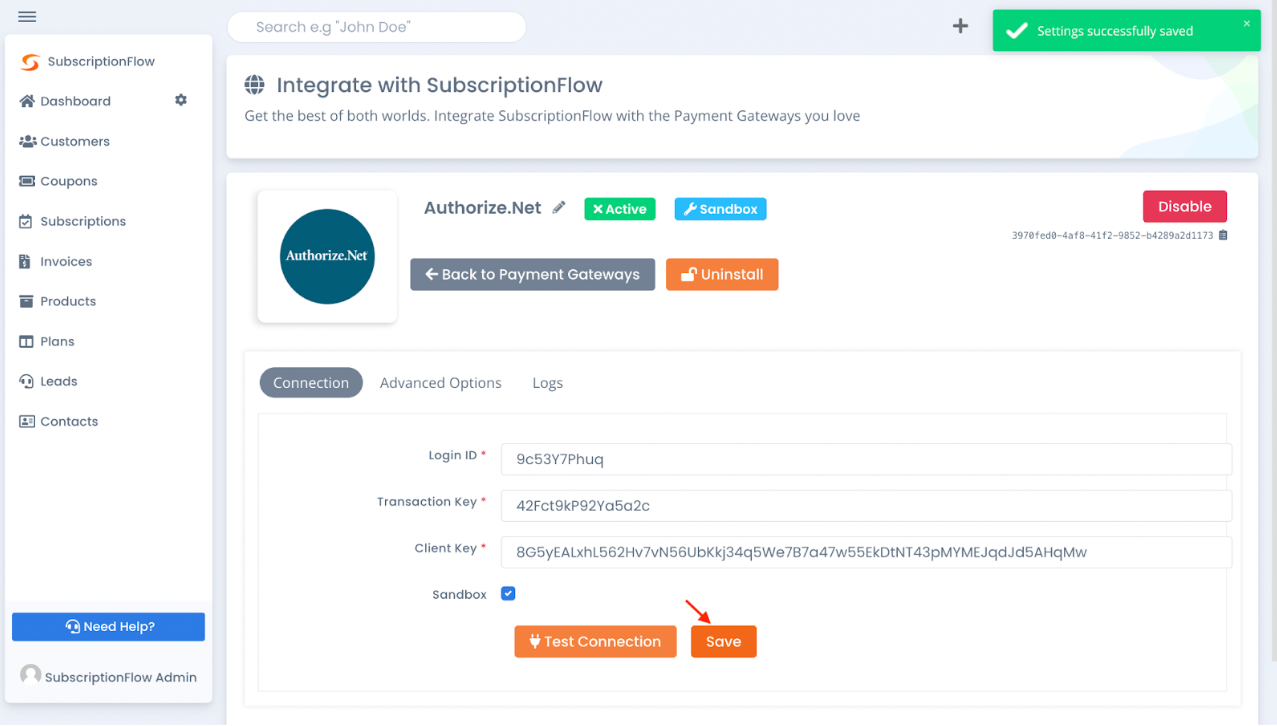Click the blue Sandbox badge
This screenshot has width=1277, height=726.
click(x=720, y=209)
